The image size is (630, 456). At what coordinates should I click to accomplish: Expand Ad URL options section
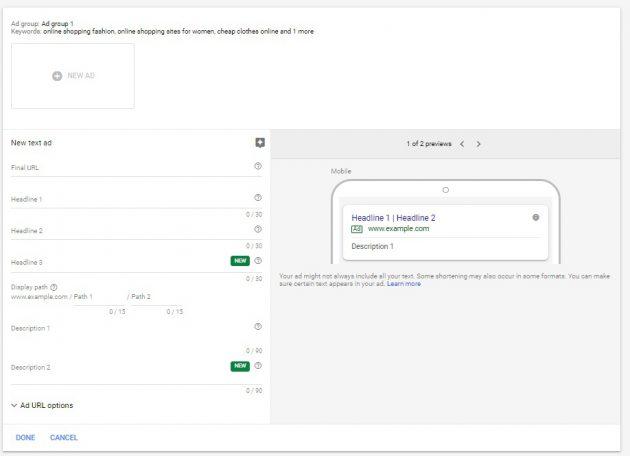click(42, 405)
